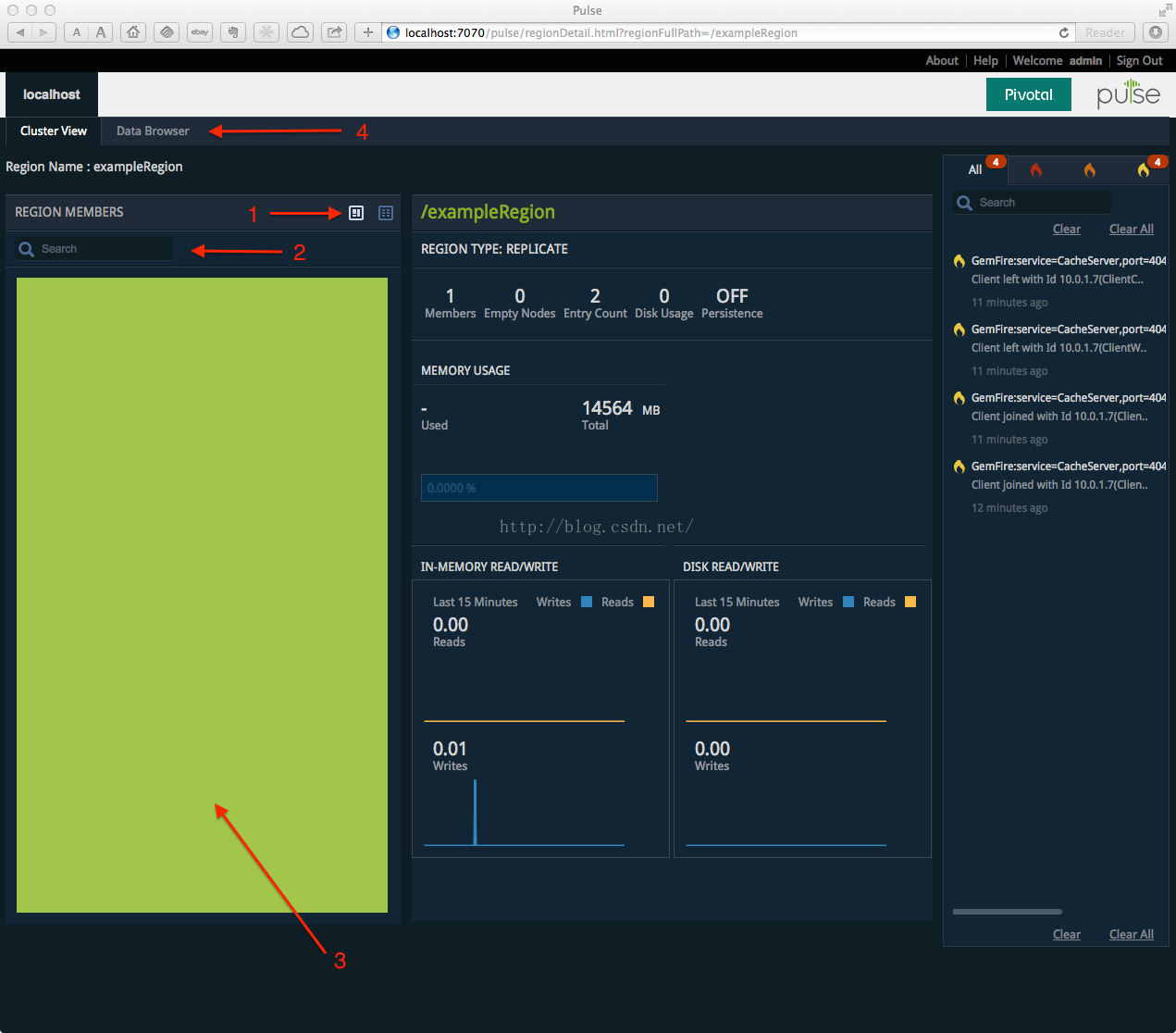Click the Reader button in address bar
Screen dimensions: 1176x1033
click(1106, 32)
